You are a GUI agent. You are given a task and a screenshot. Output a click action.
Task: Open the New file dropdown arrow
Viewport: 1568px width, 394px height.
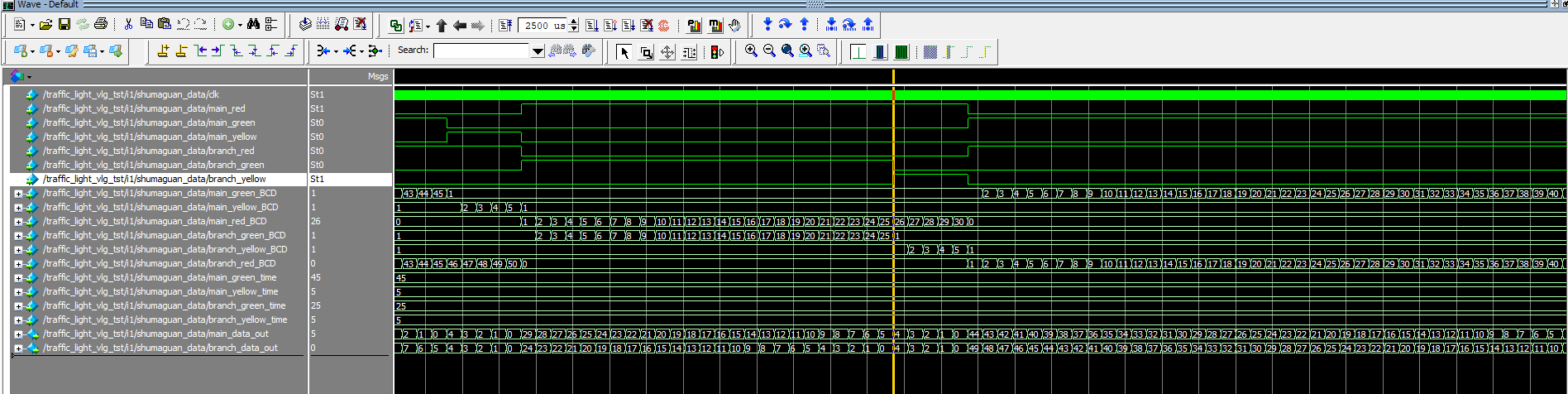tap(32, 26)
